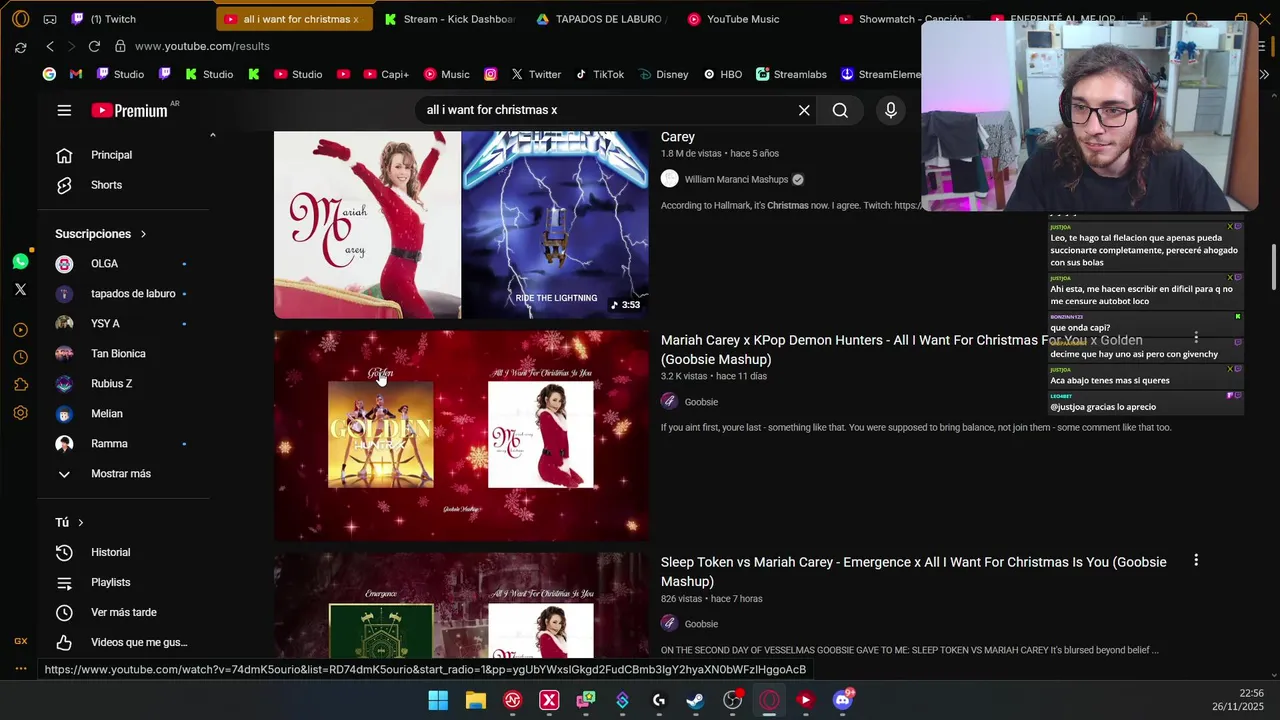The height and width of the screenshot is (720, 1280).
Task: Open Mariah Carey Ride the Lightning thumbnail
Action: pyautogui.click(x=461, y=225)
